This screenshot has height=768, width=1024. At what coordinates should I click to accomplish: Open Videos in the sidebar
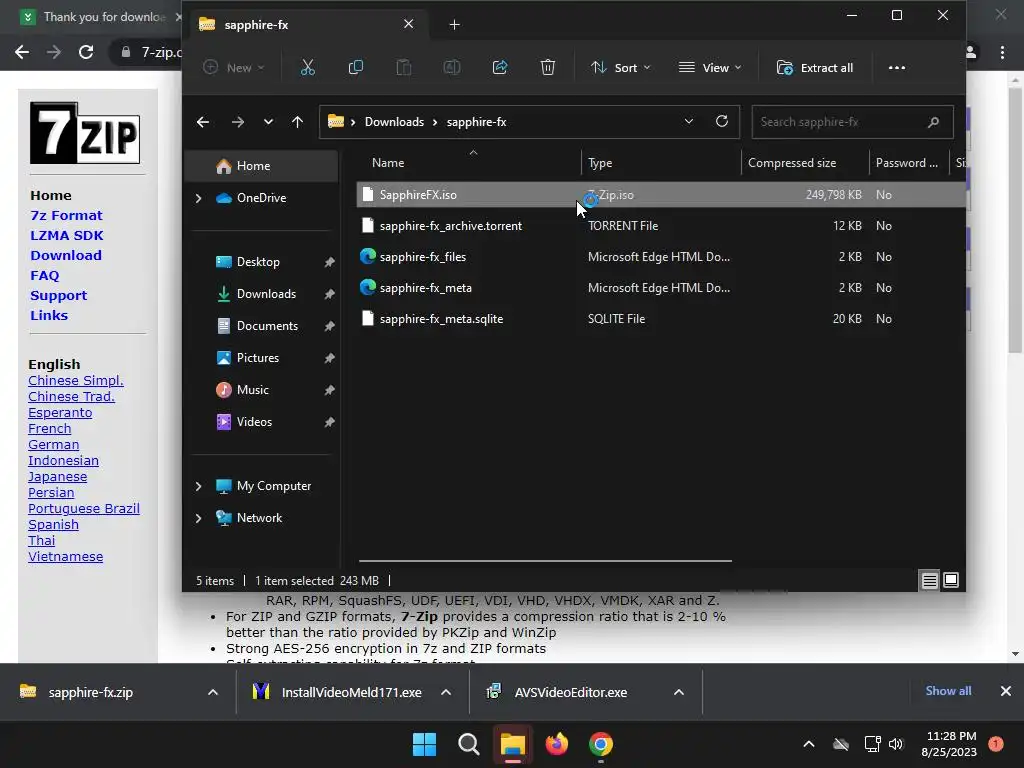point(254,422)
